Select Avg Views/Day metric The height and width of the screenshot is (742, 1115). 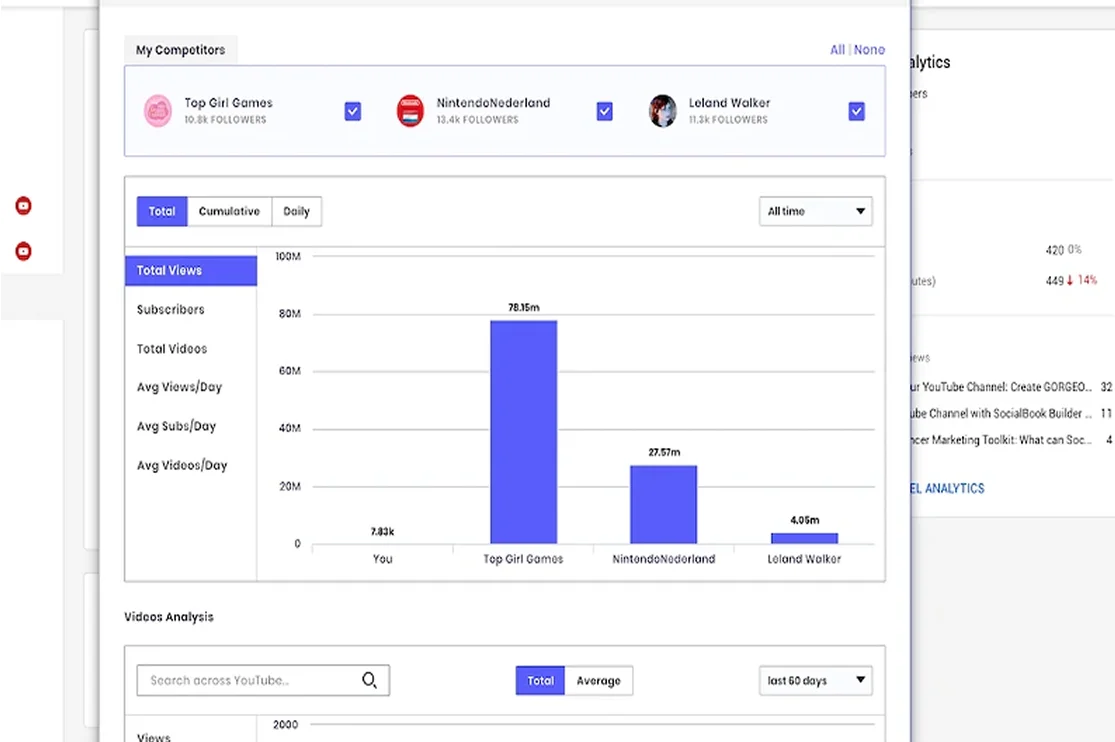(179, 387)
